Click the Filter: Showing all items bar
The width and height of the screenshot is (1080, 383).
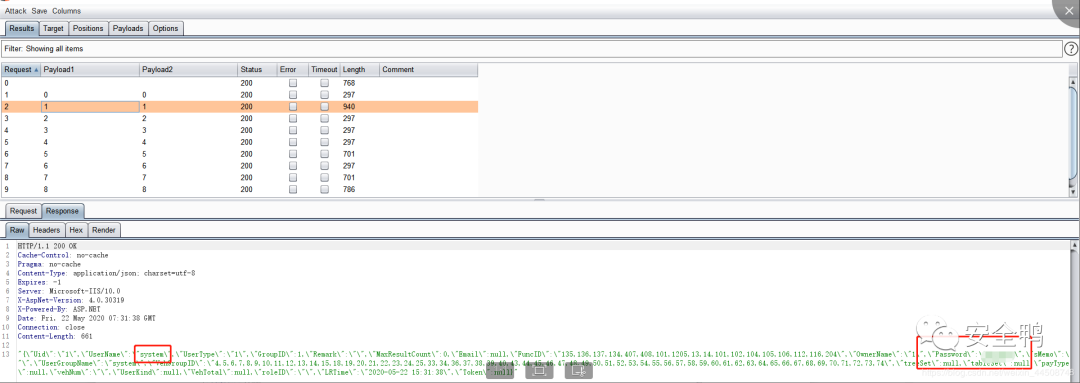pos(532,50)
